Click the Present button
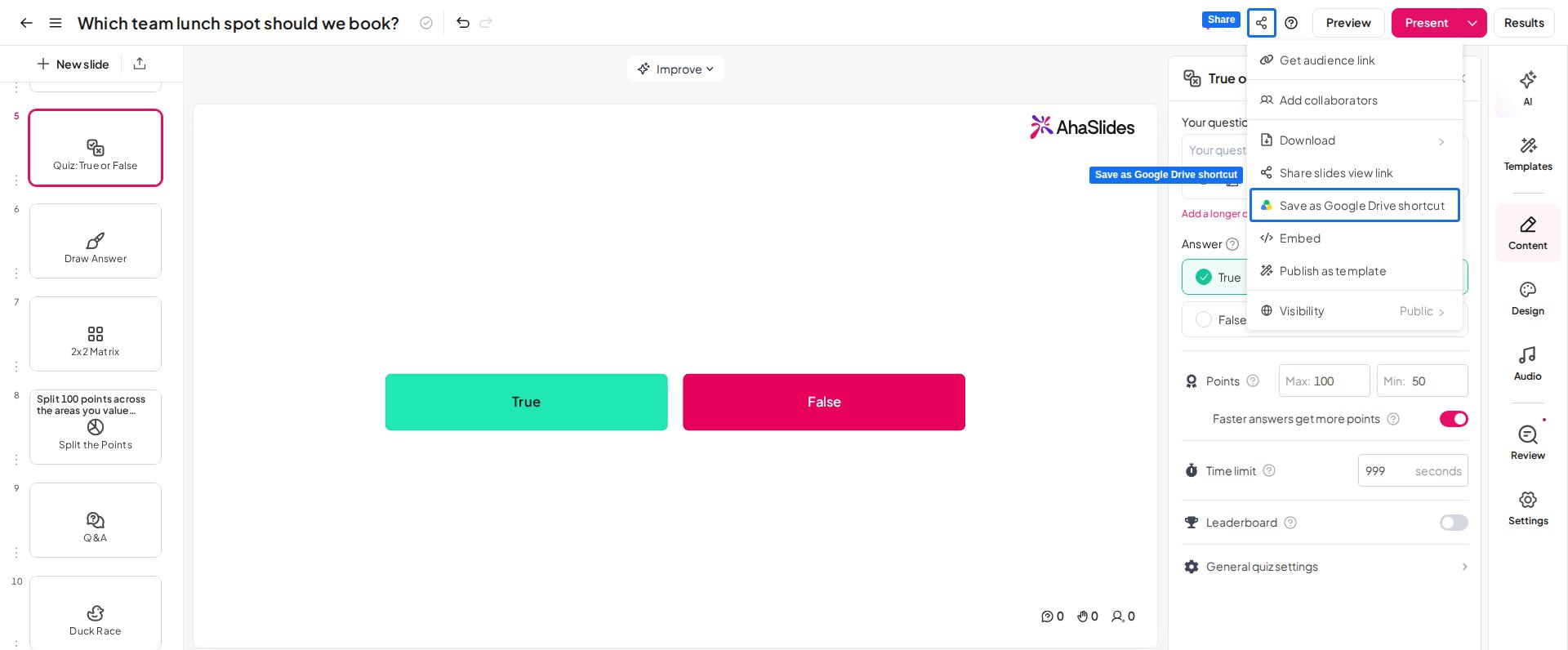The image size is (1568, 650). (1426, 23)
